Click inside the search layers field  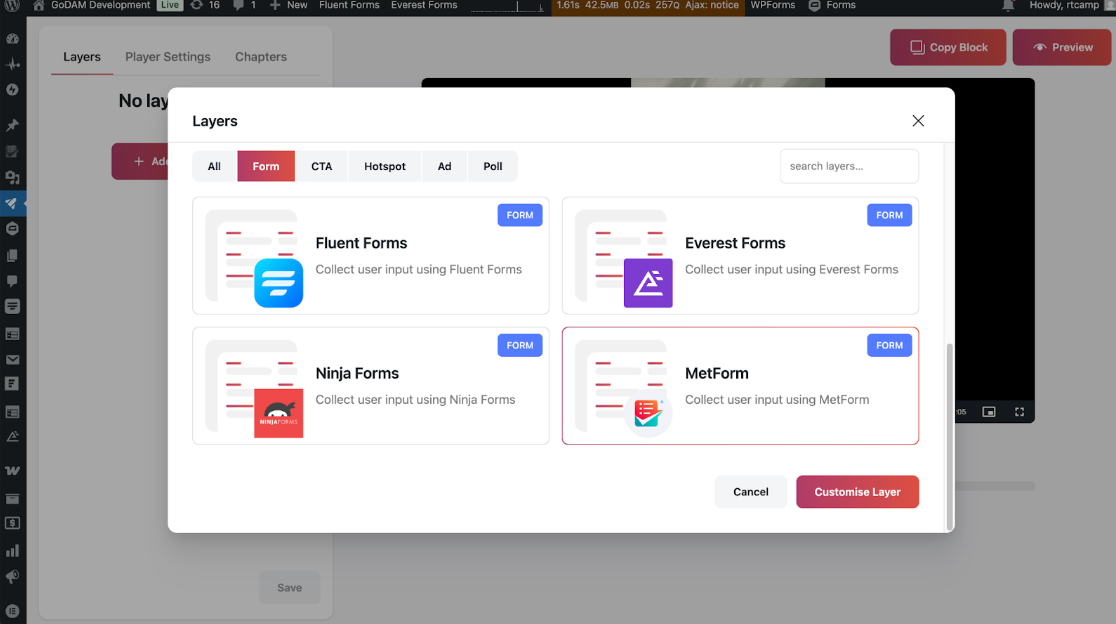tap(848, 166)
